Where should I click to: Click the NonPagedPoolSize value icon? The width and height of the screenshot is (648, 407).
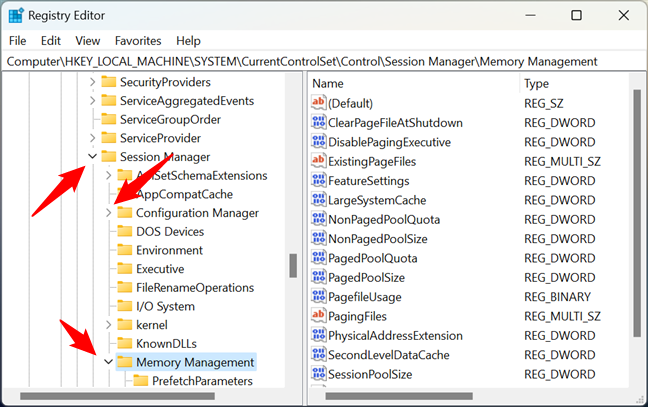tap(318, 239)
